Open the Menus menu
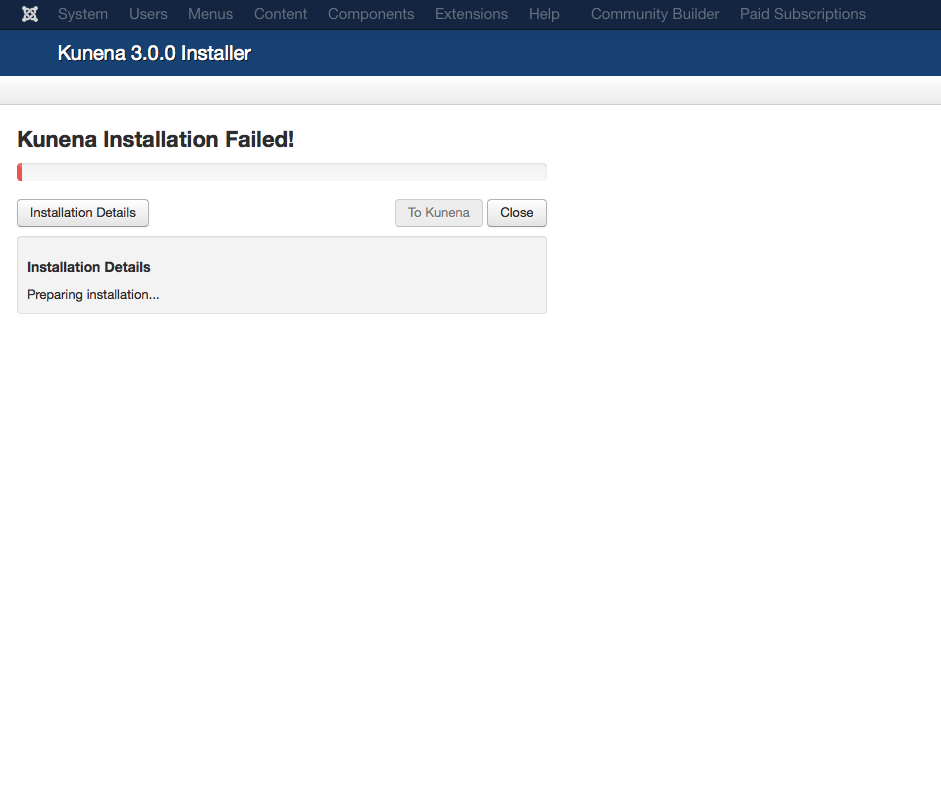 click(210, 14)
